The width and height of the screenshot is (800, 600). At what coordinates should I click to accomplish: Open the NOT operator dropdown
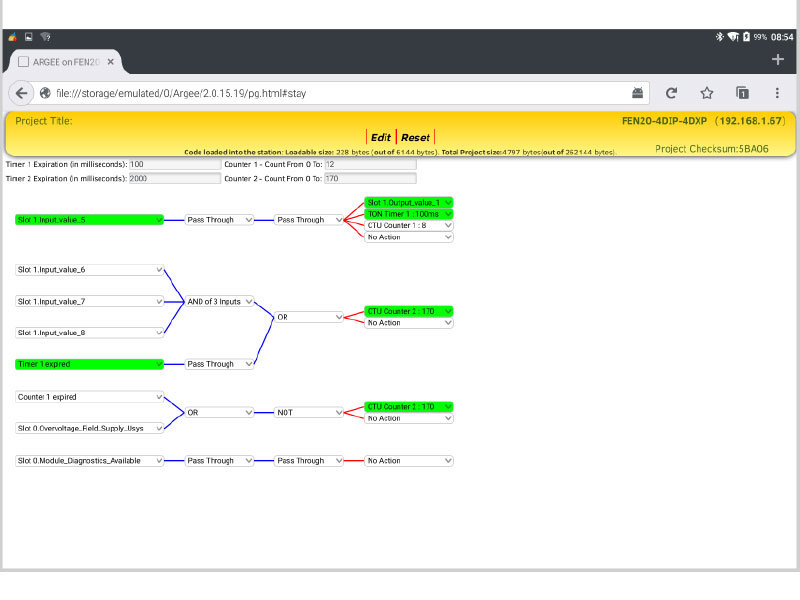tap(309, 412)
